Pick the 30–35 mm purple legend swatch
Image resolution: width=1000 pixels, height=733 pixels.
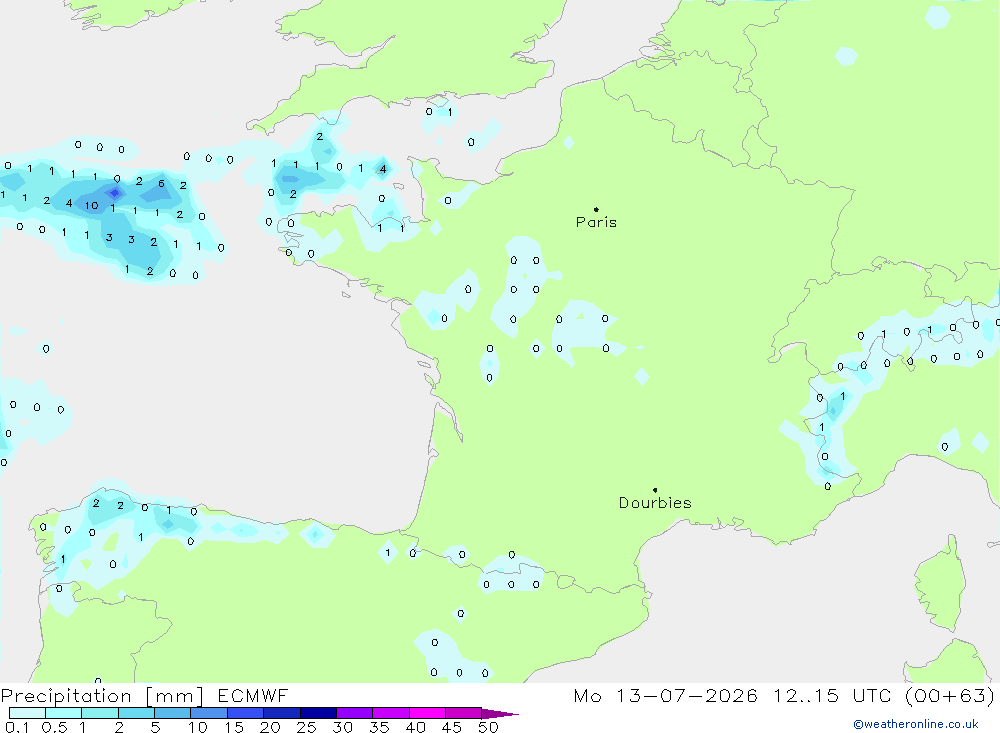click(x=354, y=713)
